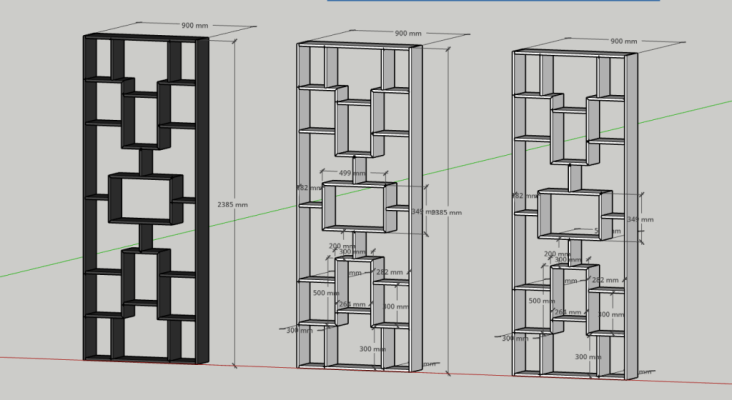Viewport: 732px width, 400px height.
Task: Select the 499 mm dimension on middle bookshelf
Action: (353, 174)
